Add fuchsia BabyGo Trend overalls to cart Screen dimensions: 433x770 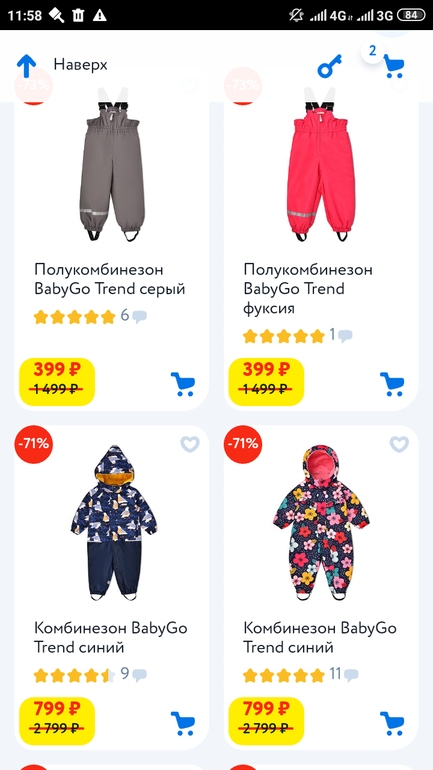[x=392, y=384]
